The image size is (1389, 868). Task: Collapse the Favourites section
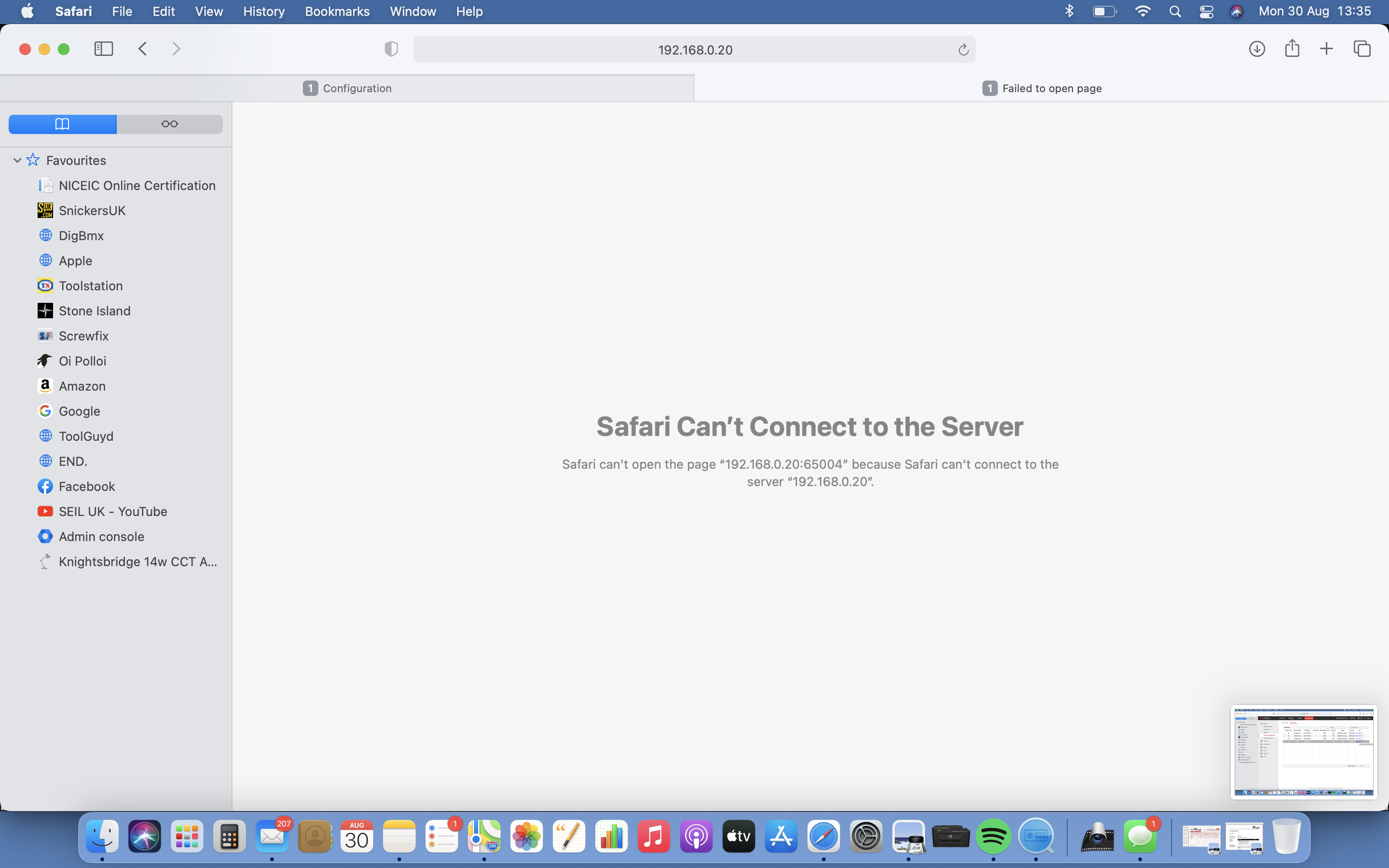coord(17,160)
